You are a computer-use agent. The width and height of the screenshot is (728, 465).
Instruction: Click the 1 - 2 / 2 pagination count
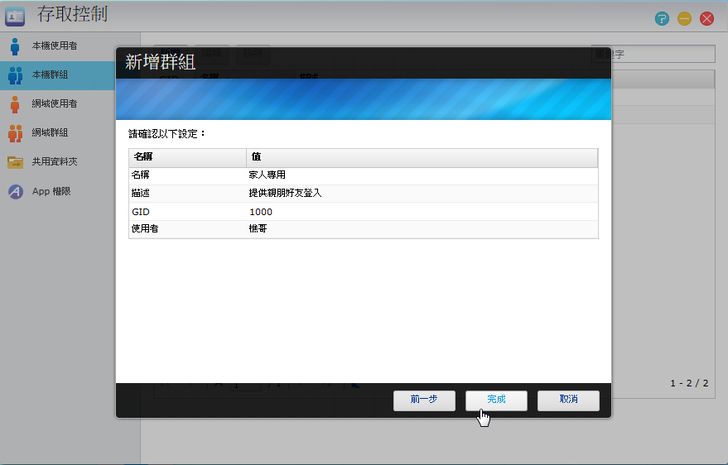(689, 383)
